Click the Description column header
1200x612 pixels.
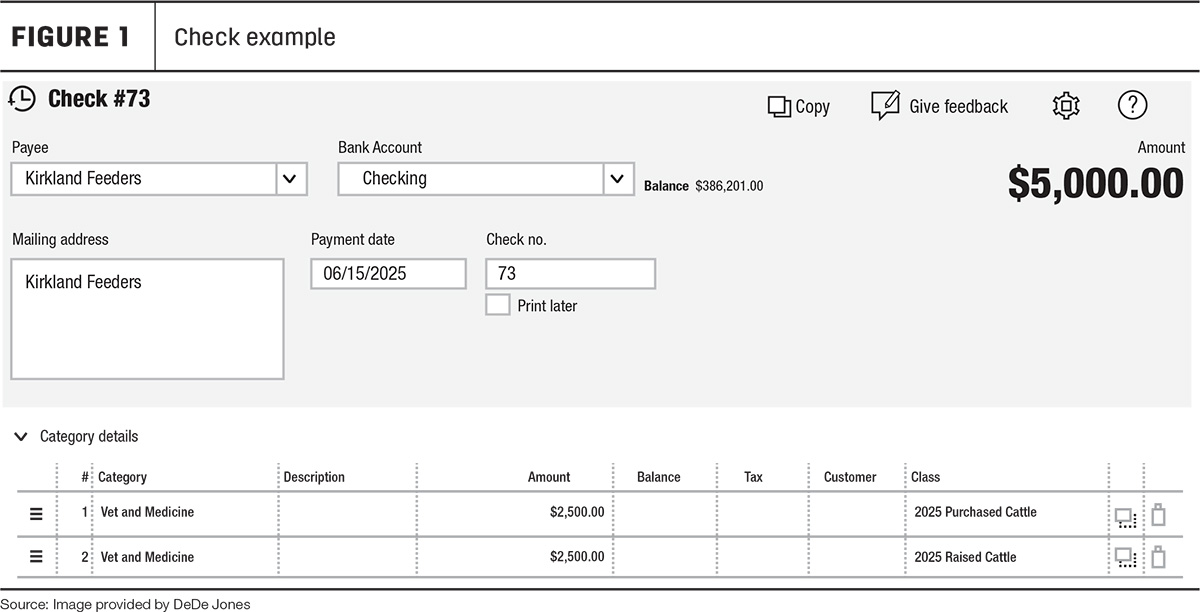(x=314, y=477)
